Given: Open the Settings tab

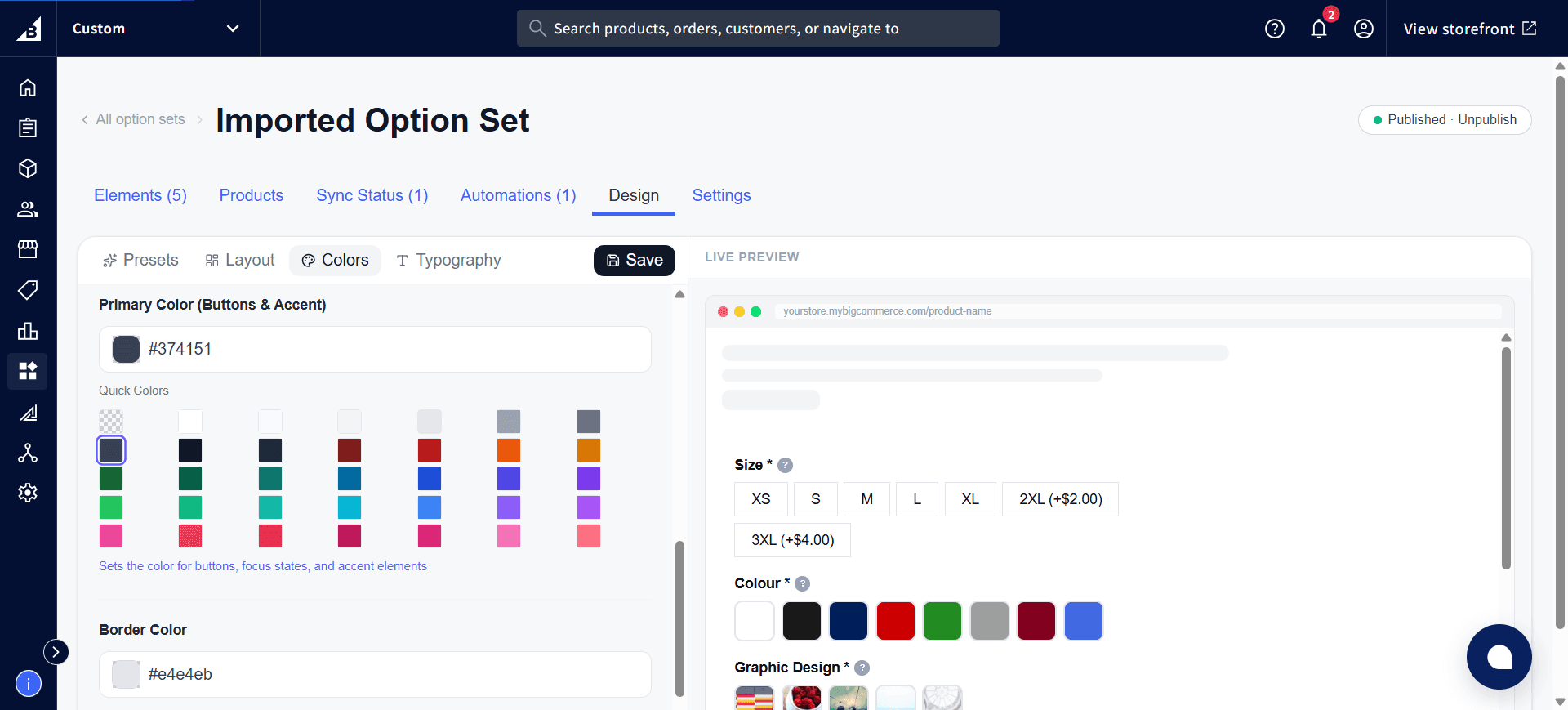Looking at the screenshot, I should point(722,195).
